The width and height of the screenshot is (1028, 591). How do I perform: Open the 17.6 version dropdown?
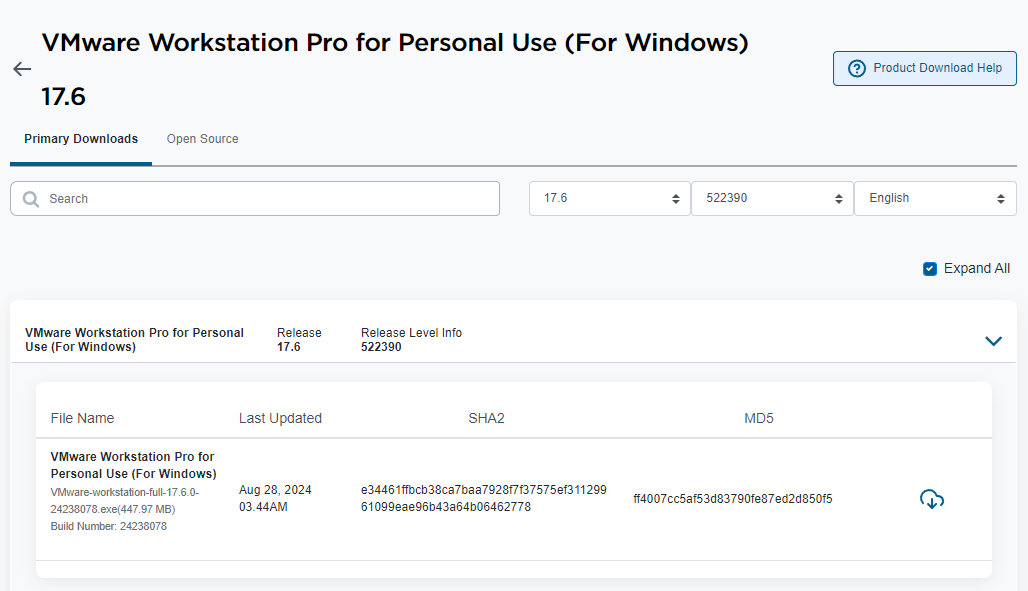pos(610,198)
